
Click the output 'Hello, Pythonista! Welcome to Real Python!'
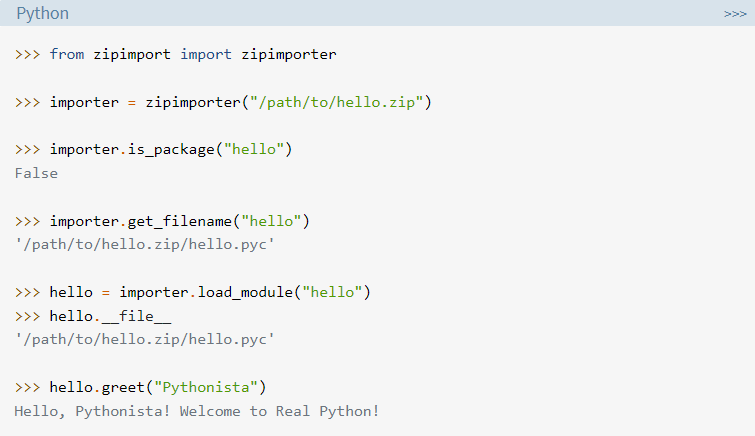click(x=197, y=411)
